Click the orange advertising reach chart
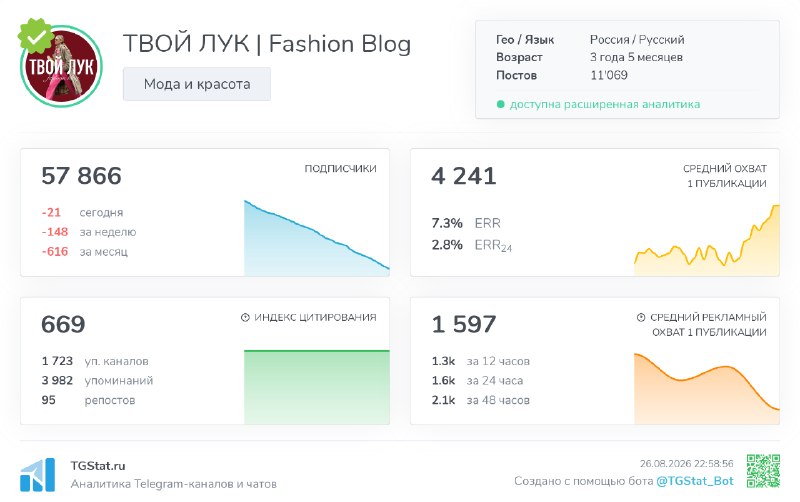Screen dimensions: 800x502 coord(707,388)
